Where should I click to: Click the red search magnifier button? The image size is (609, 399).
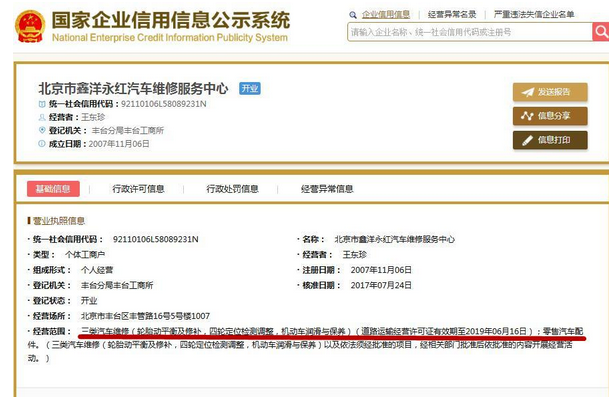pyautogui.click(x=600, y=31)
